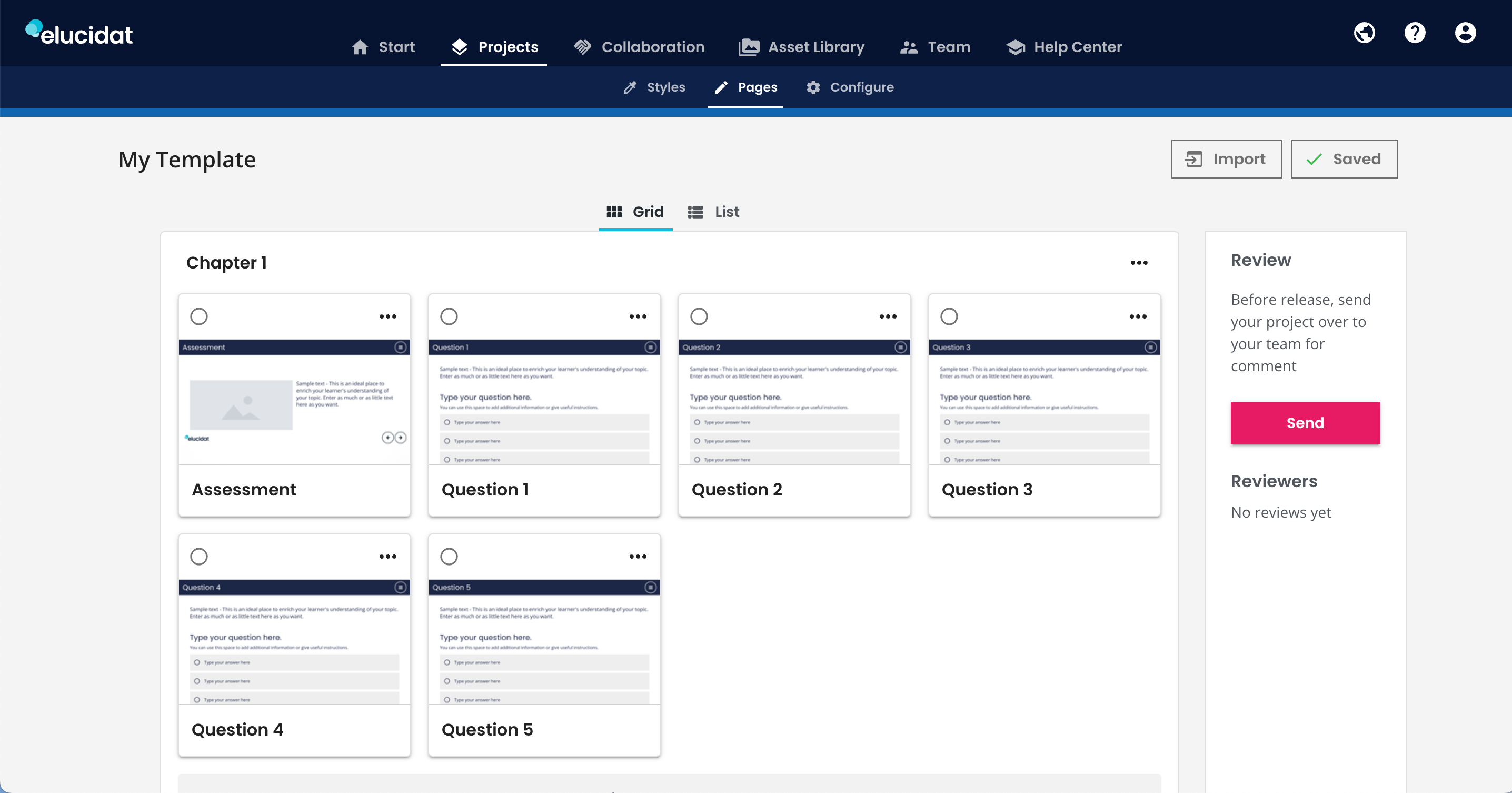
Task: Click the Question 2 card title text
Action: point(737,490)
